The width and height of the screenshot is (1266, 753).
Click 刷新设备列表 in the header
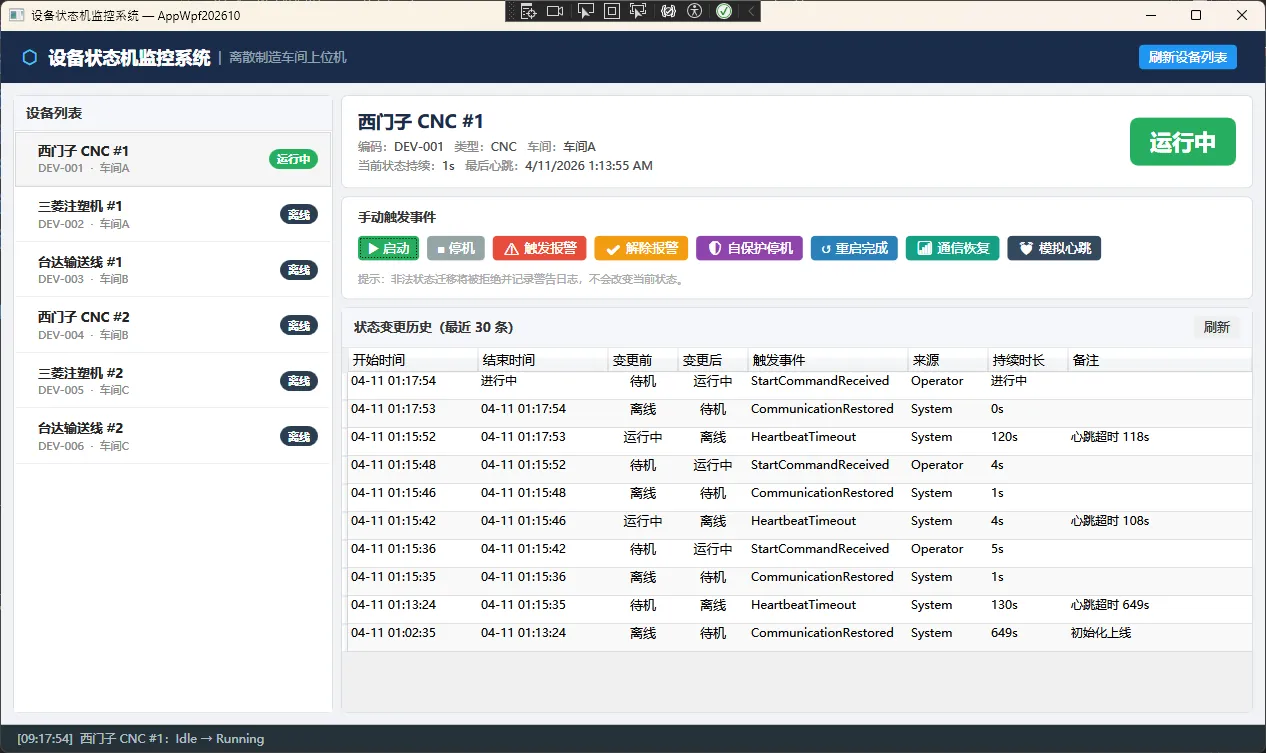pos(1187,57)
